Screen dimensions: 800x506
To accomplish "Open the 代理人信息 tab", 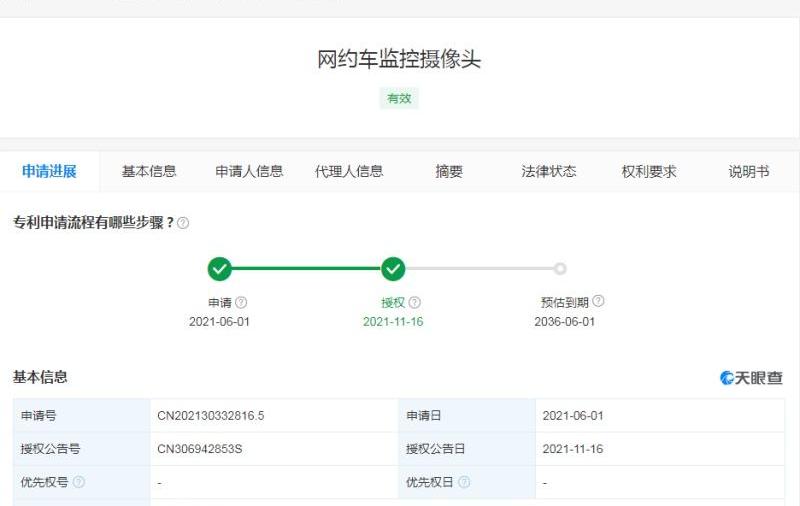I will point(349,171).
